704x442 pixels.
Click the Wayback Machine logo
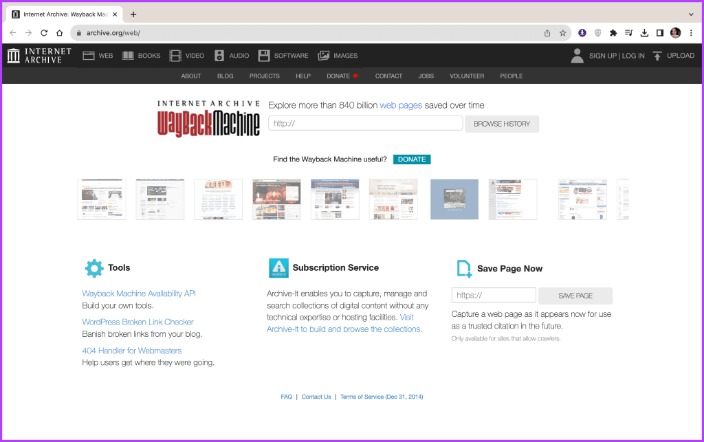coord(208,118)
